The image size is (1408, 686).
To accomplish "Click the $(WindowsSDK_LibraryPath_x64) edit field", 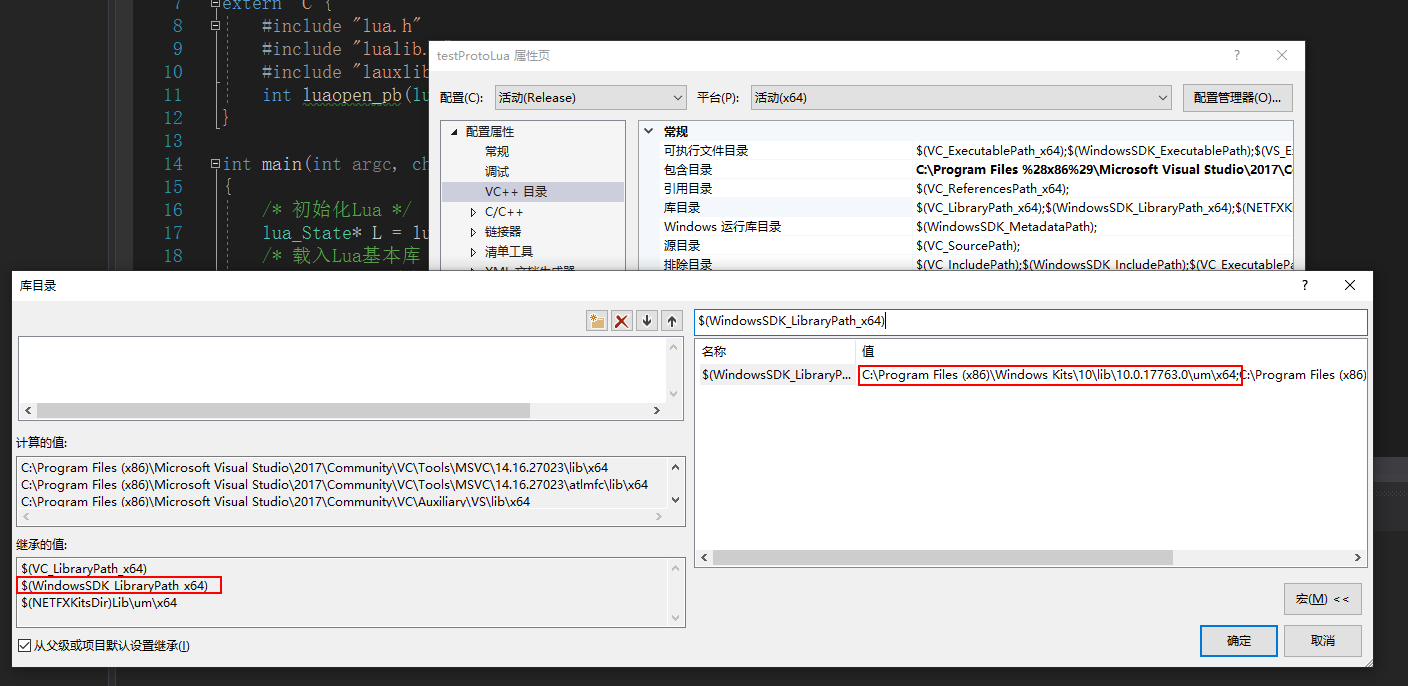I will 1030,321.
